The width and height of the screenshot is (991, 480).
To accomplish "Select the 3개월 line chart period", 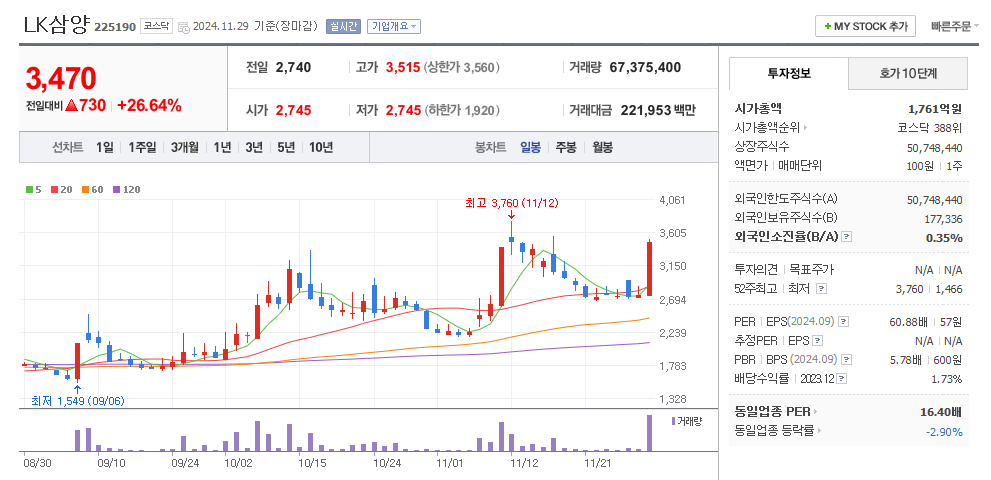I will point(185,147).
